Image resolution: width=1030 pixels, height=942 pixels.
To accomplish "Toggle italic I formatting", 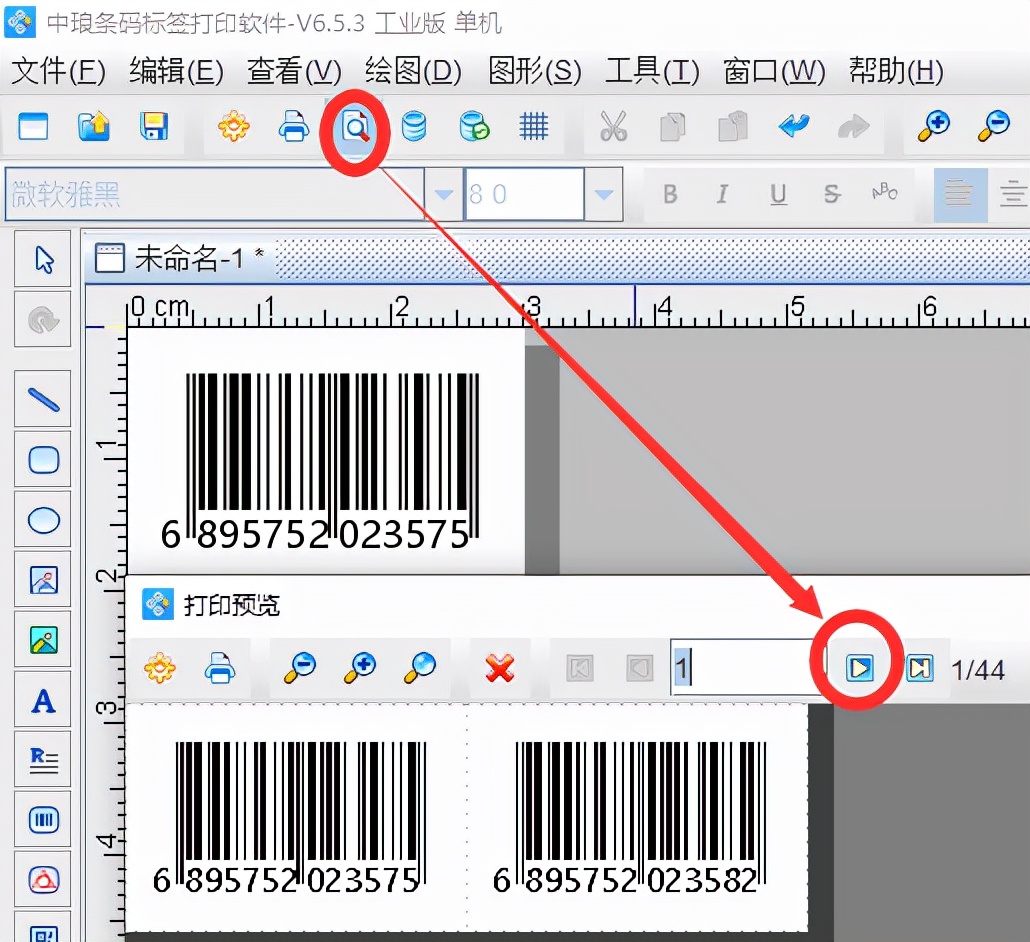I will tap(723, 194).
